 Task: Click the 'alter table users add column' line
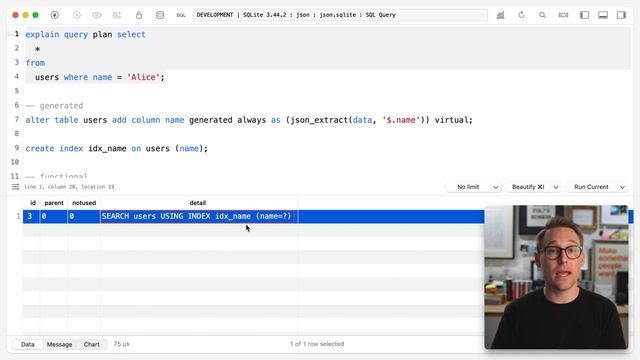[249, 120]
